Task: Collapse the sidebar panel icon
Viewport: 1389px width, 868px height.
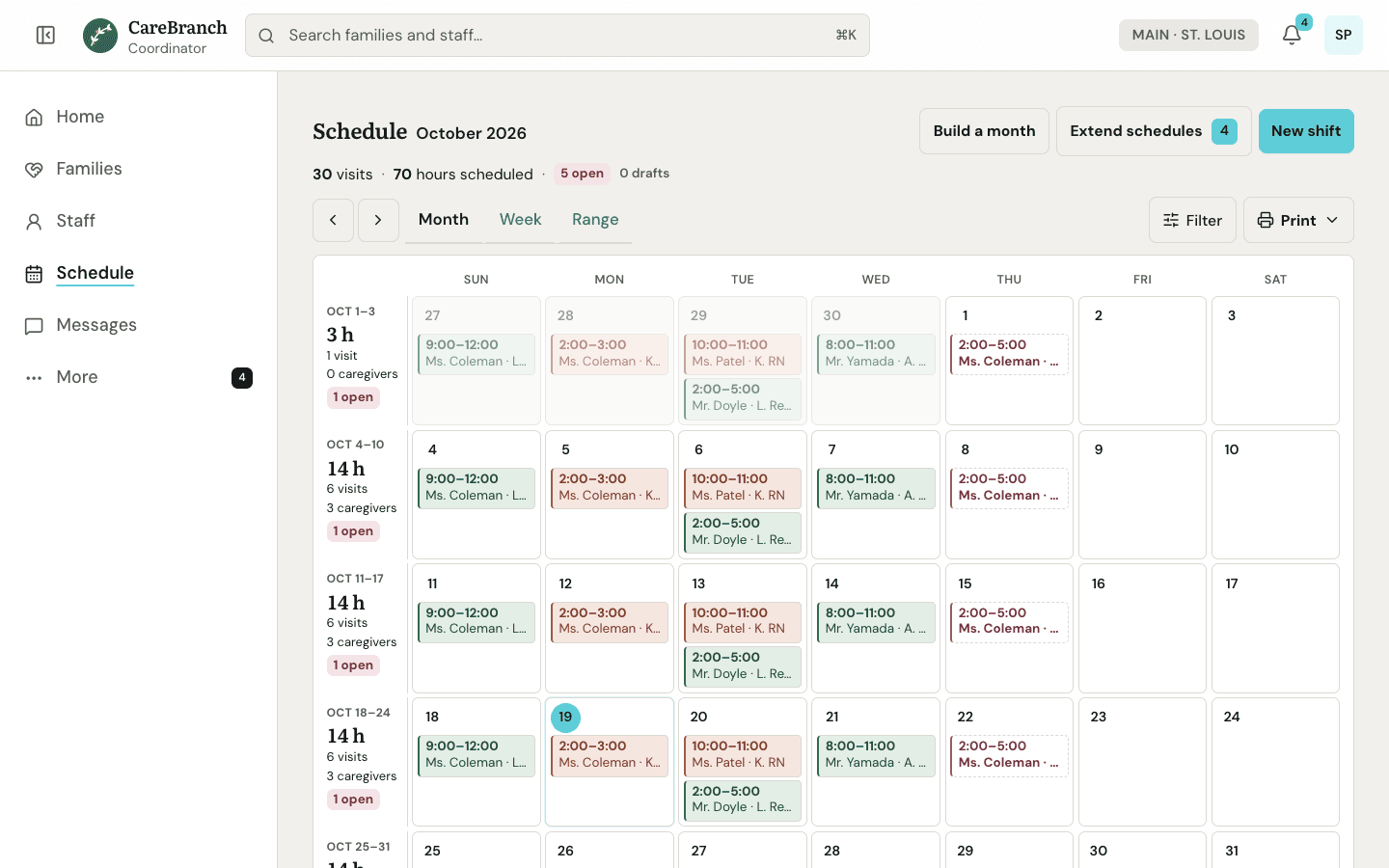Action: (45, 36)
